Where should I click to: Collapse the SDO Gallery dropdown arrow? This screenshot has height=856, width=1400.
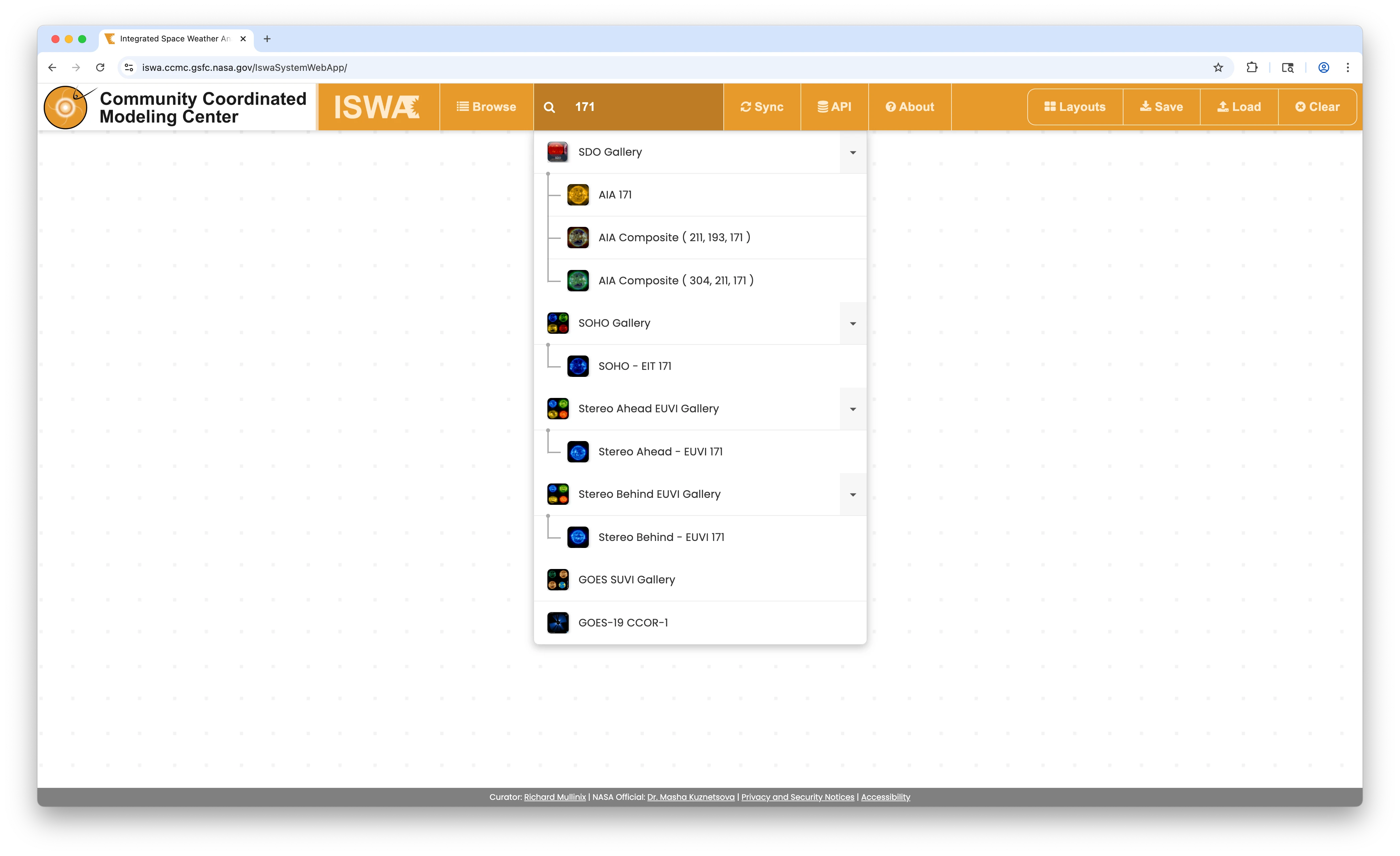click(852, 152)
